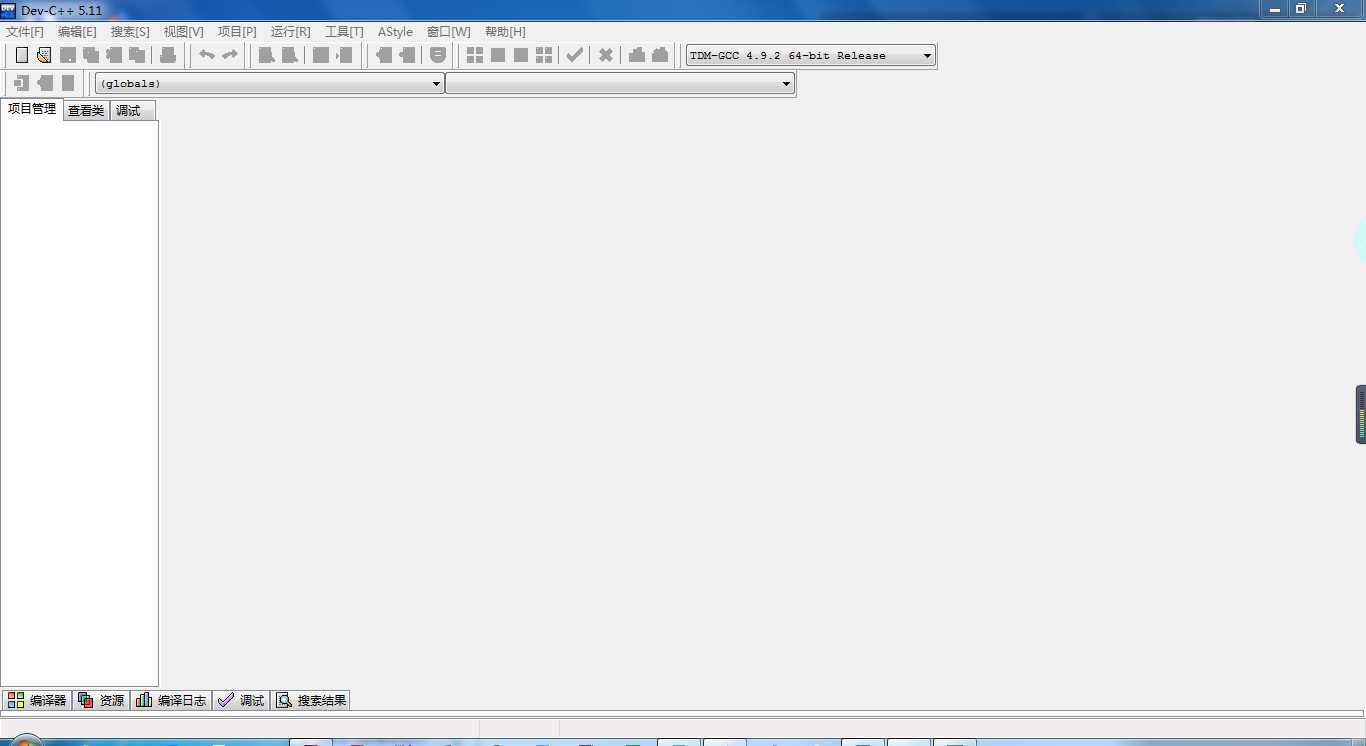Open the 搜索[S] menu

pos(130,32)
